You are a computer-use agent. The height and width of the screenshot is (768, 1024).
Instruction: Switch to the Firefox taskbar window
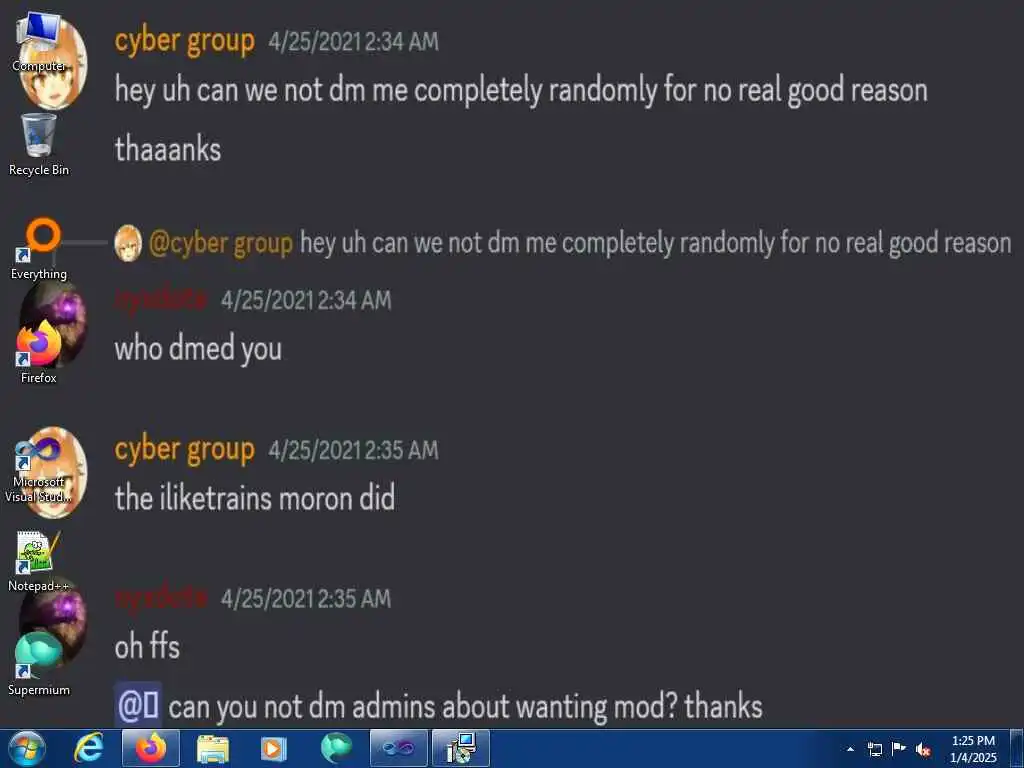pos(151,748)
